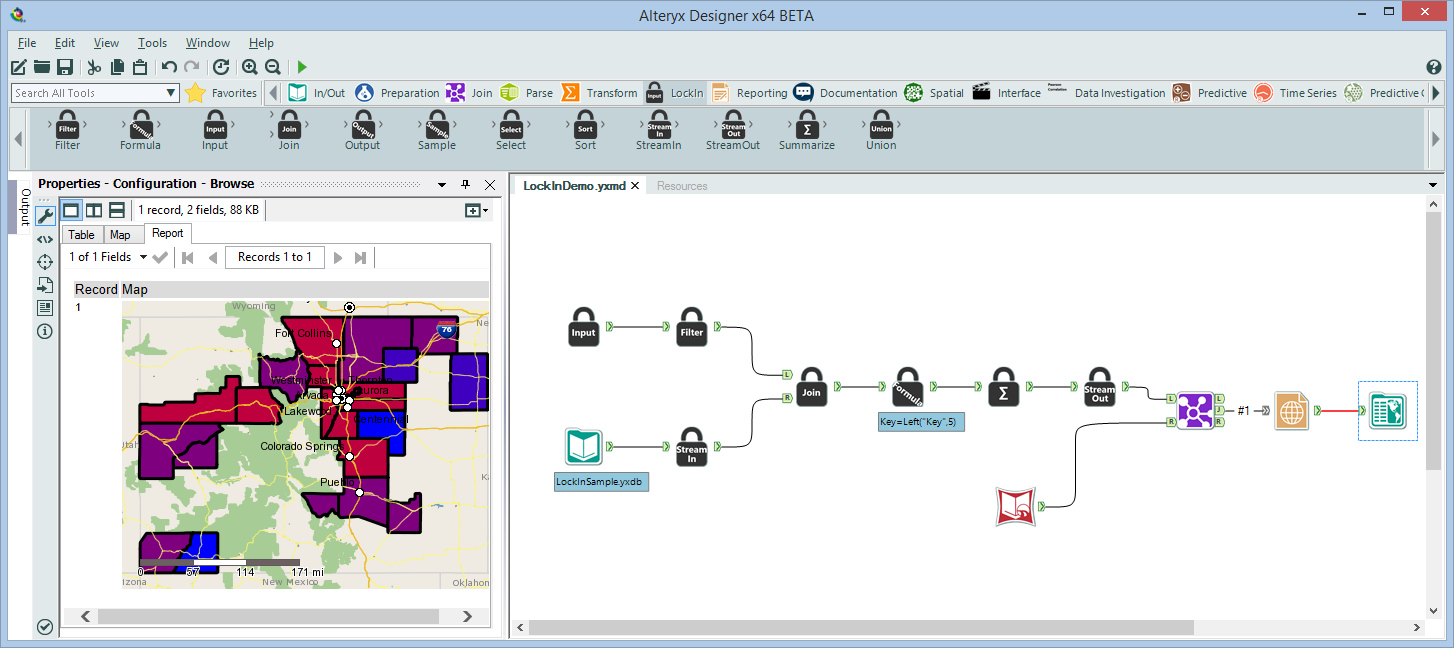The image size is (1454, 648).
Task: Click the Spatial Match node on the canvas
Action: pos(1194,410)
